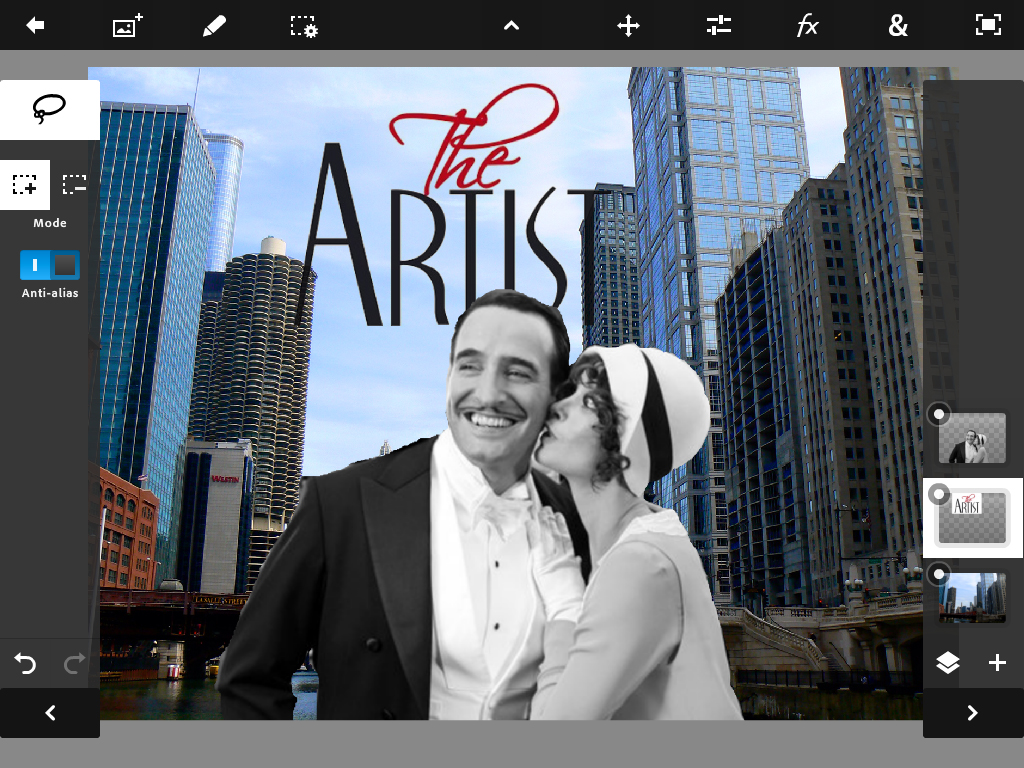Select The Artist title layer thumbnail
Screen dimensions: 1024x768
pyautogui.click(x=972, y=519)
